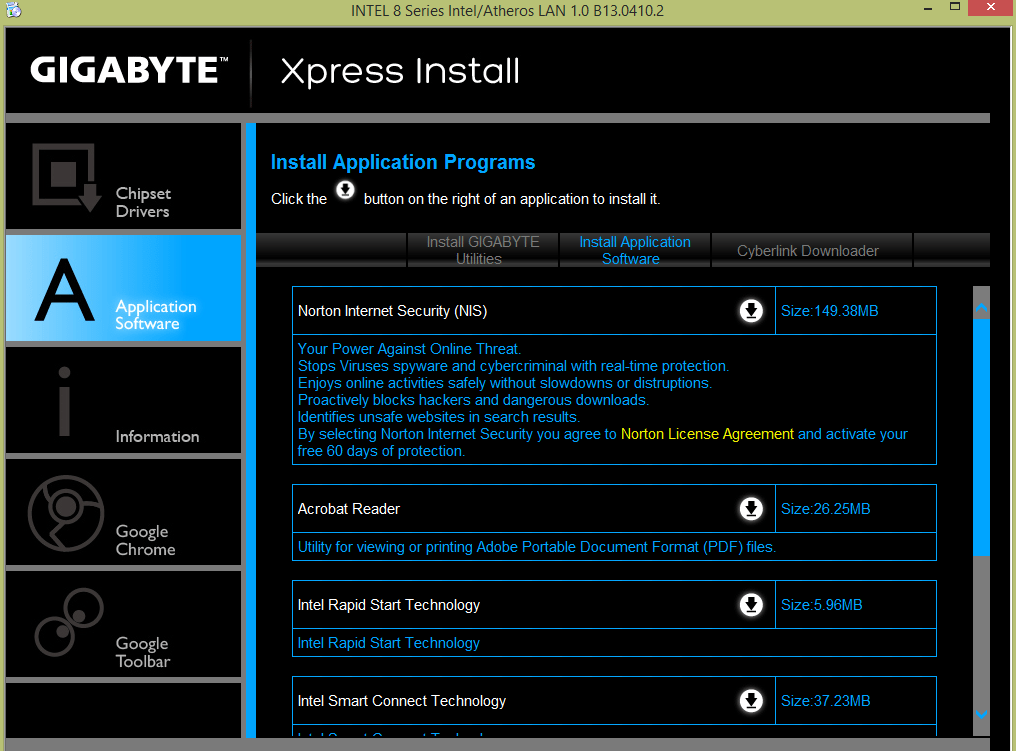Switch to Install GIGABYTE Utilities tab
The width and height of the screenshot is (1016, 751).
(x=483, y=250)
